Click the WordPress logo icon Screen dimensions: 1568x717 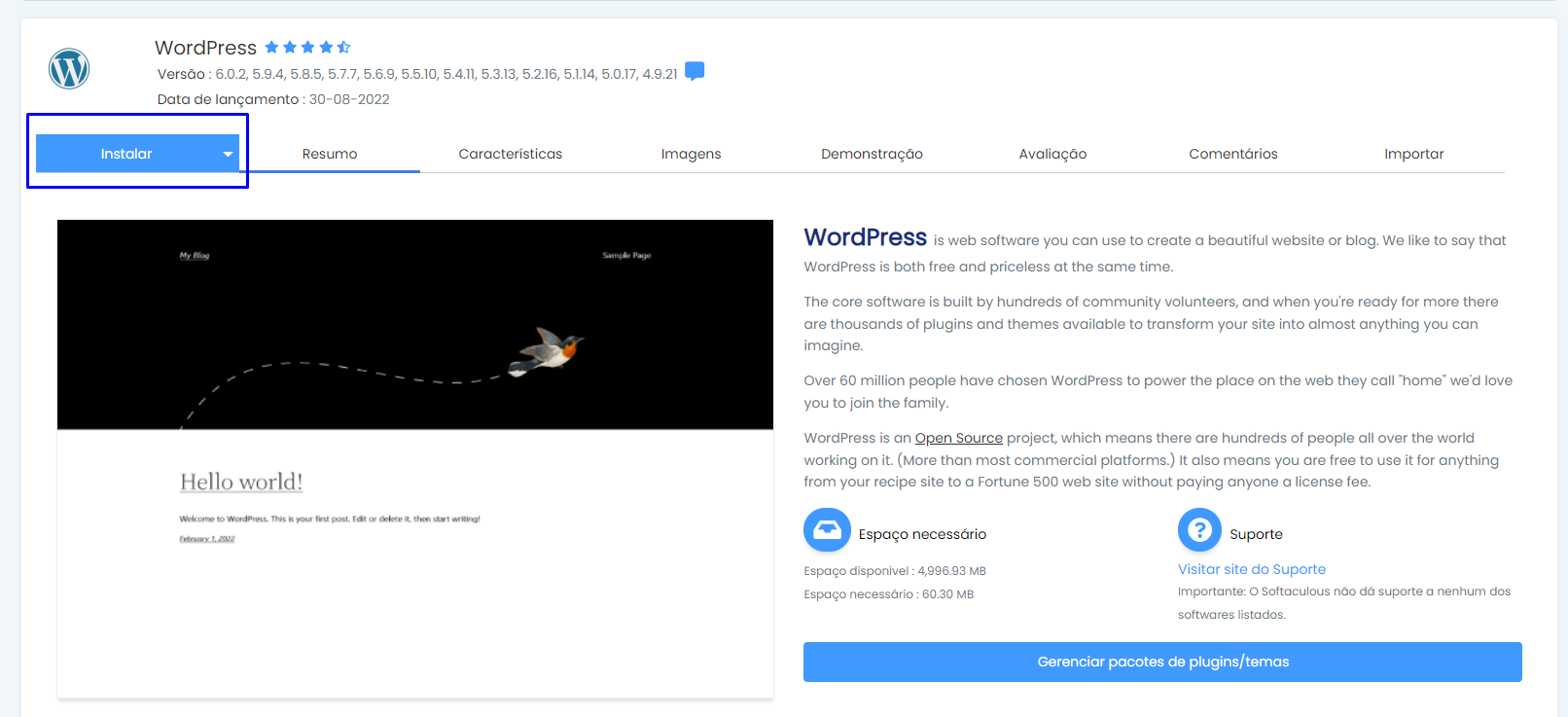coord(69,69)
